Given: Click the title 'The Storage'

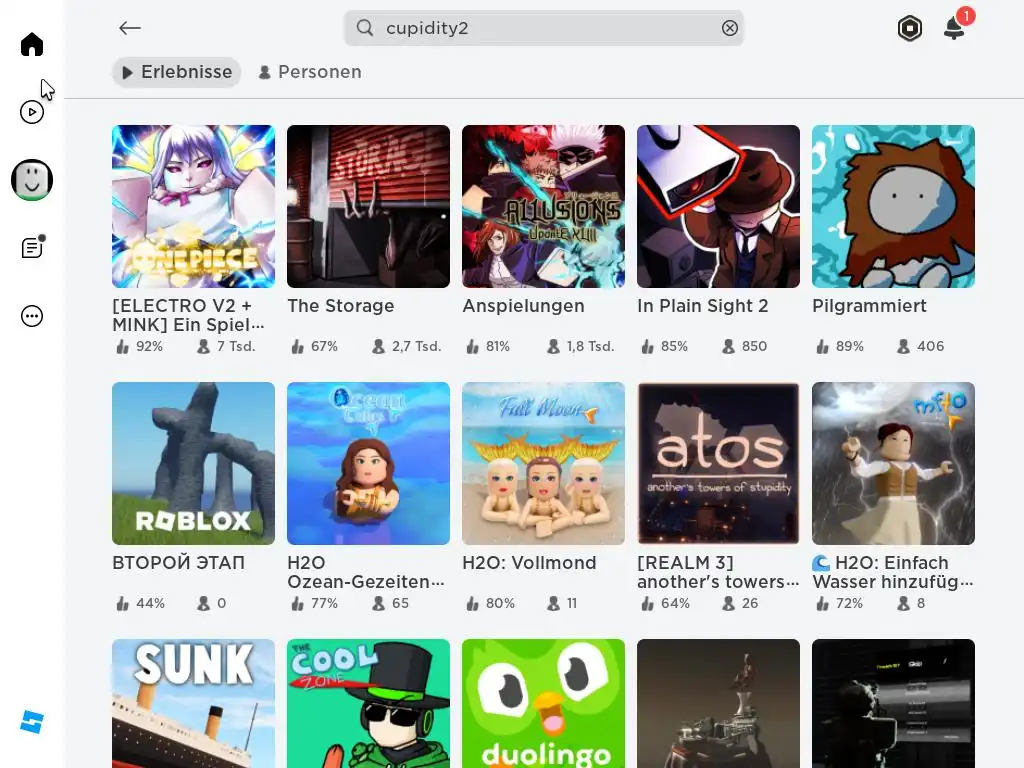Looking at the screenshot, I should (x=341, y=306).
